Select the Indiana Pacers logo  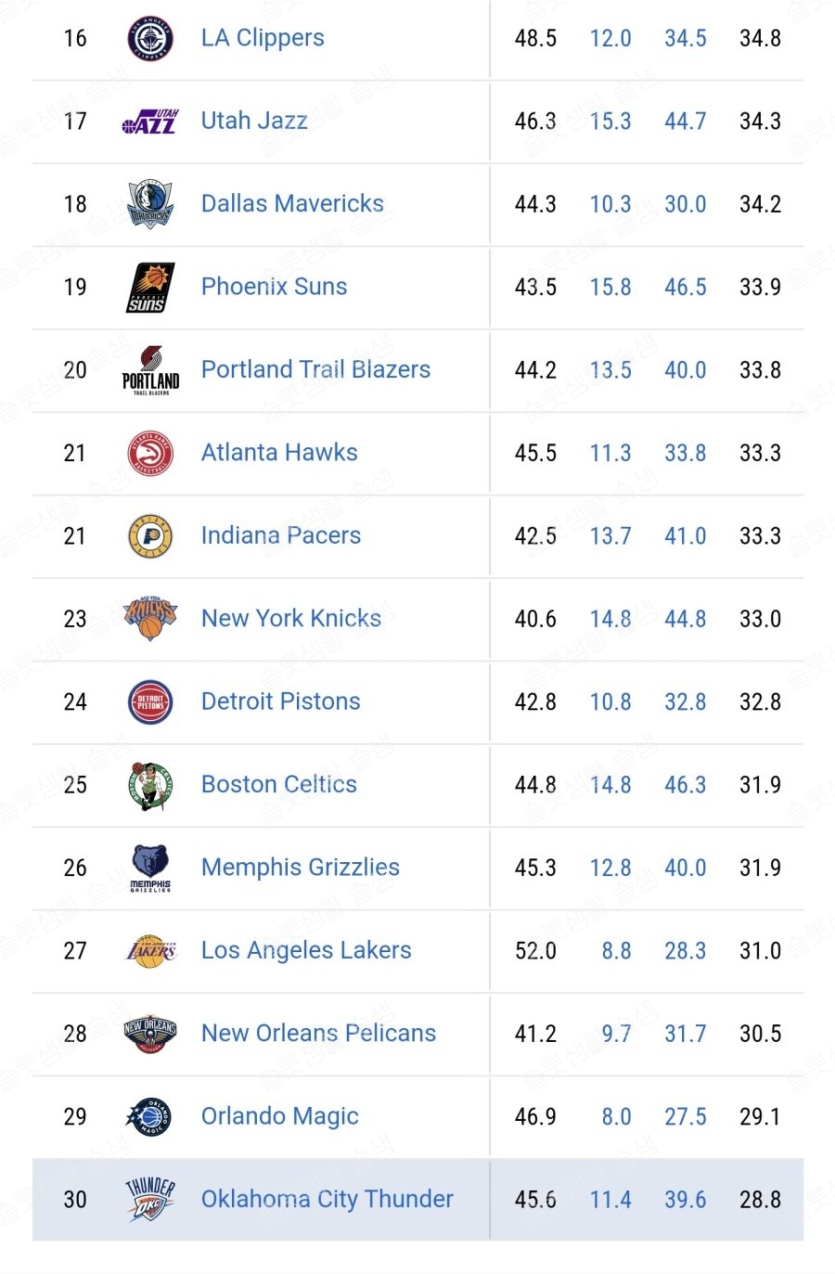[x=150, y=536]
